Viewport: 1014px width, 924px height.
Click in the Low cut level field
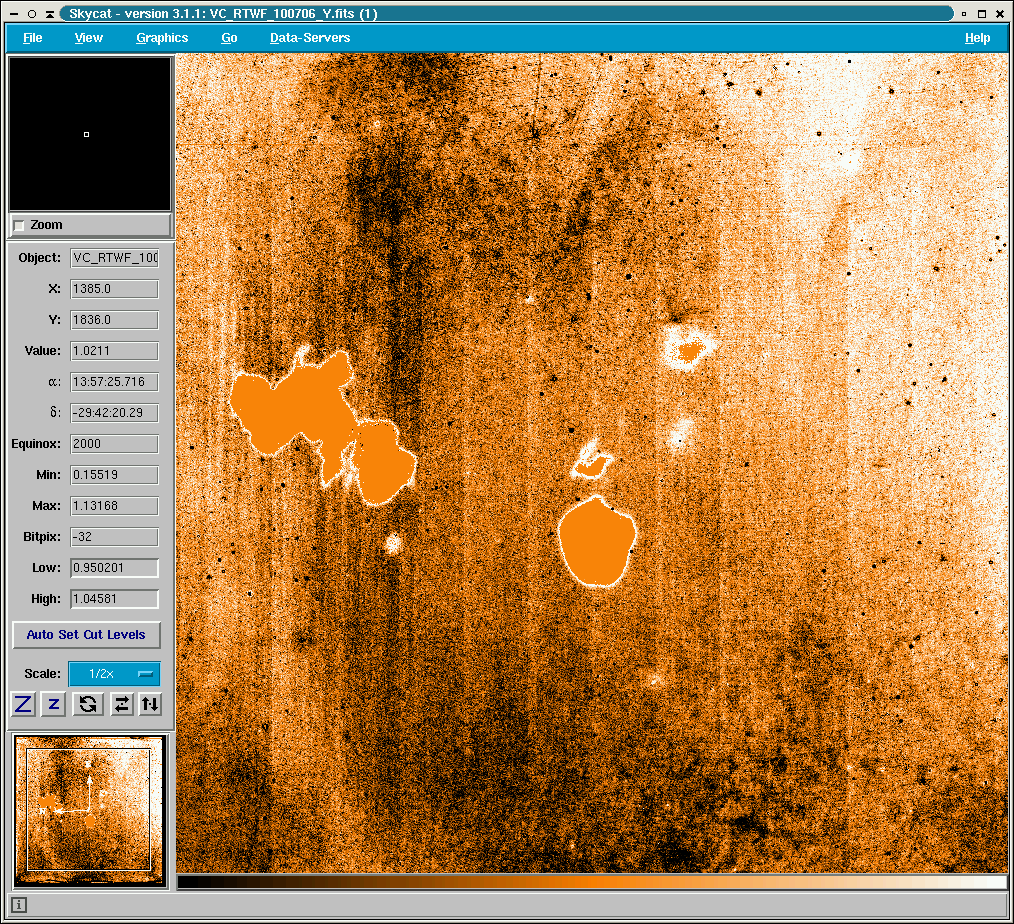pos(114,568)
